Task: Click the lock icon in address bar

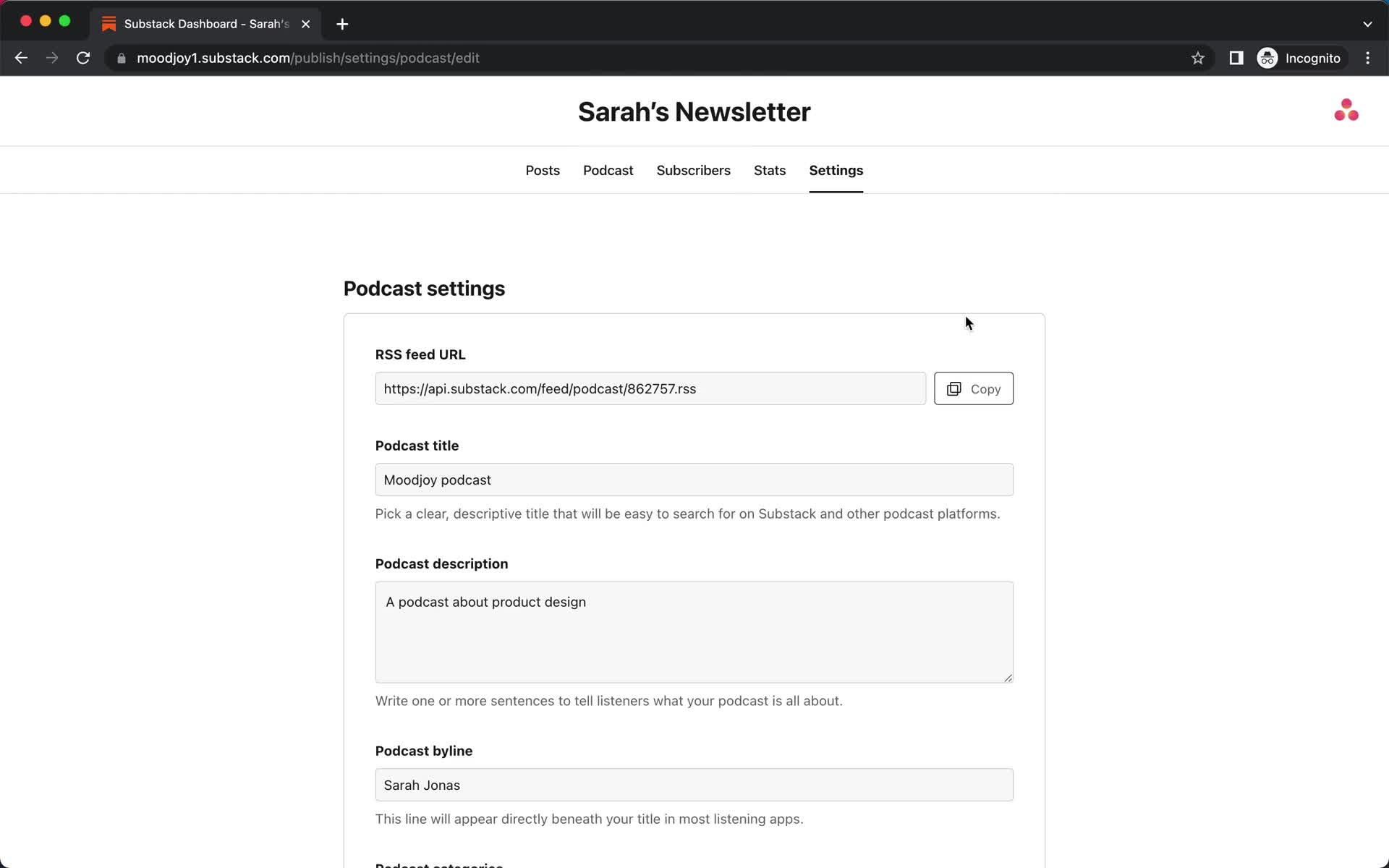Action: pos(122,59)
